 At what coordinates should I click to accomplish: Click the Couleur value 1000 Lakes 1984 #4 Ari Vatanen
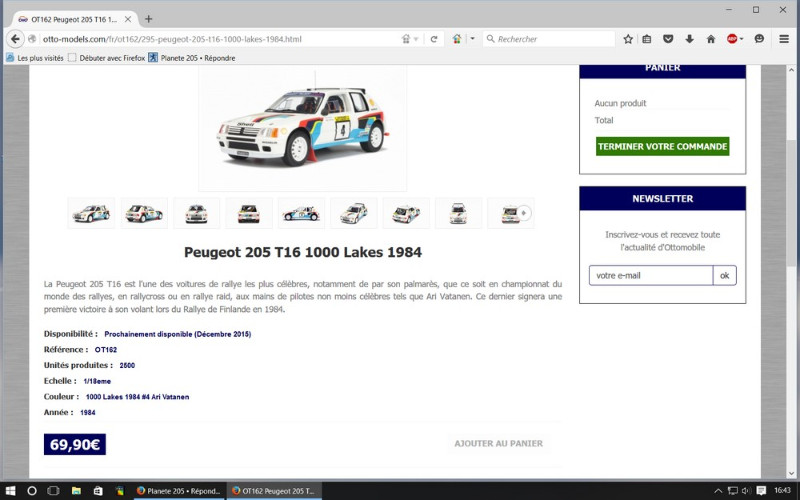click(137, 397)
